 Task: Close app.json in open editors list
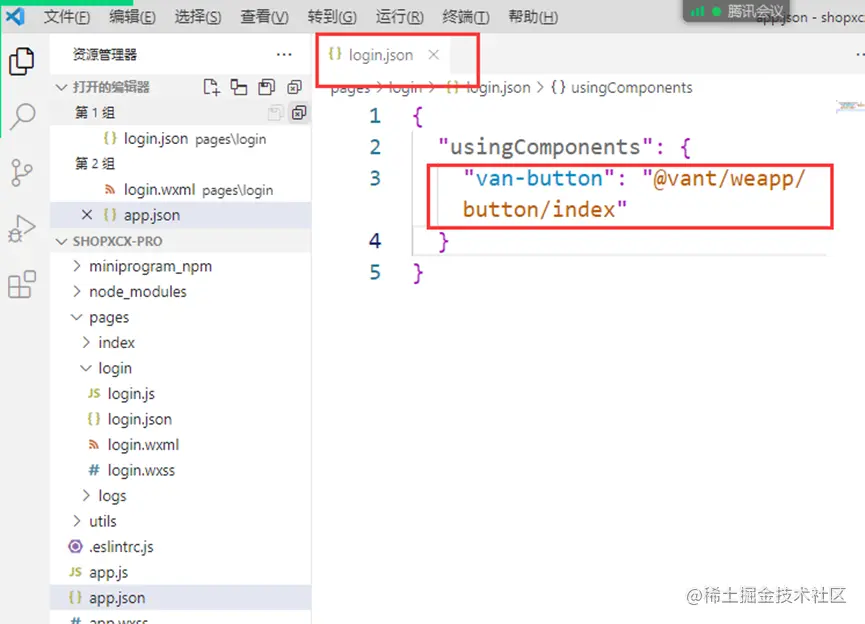tap(87, 215)
